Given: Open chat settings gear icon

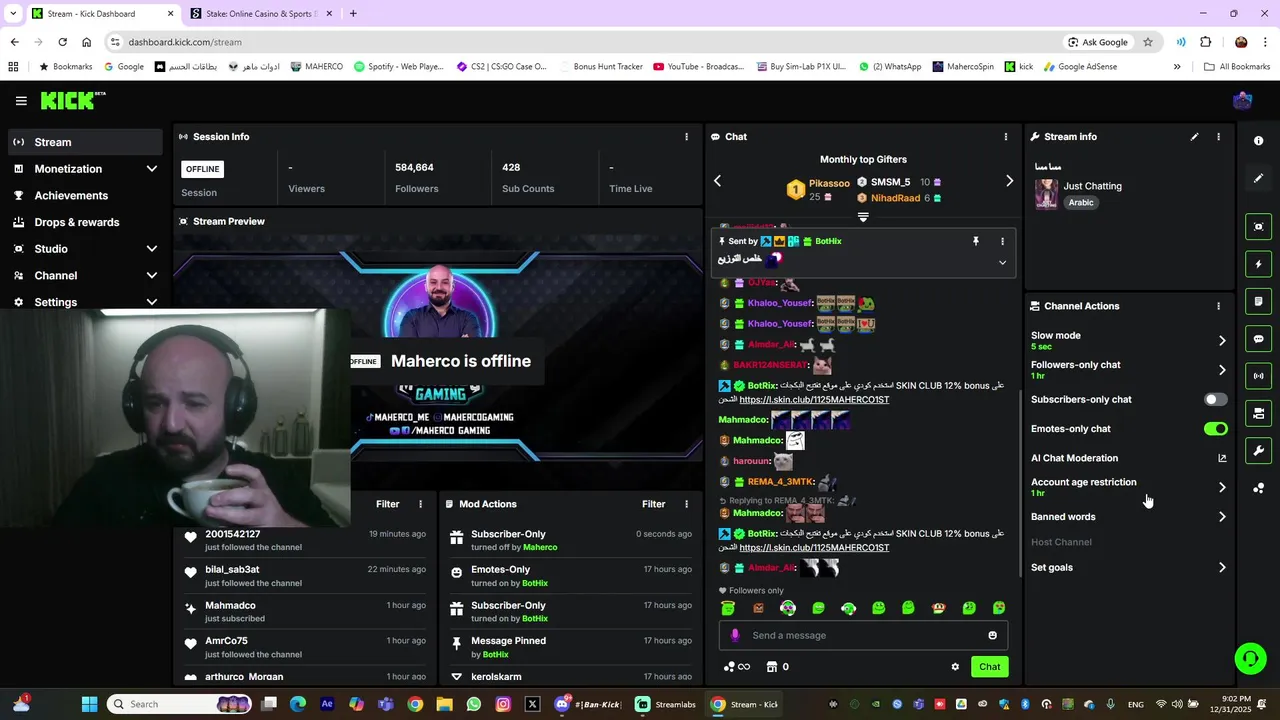Looking at the screenshot, I should 955,667.
